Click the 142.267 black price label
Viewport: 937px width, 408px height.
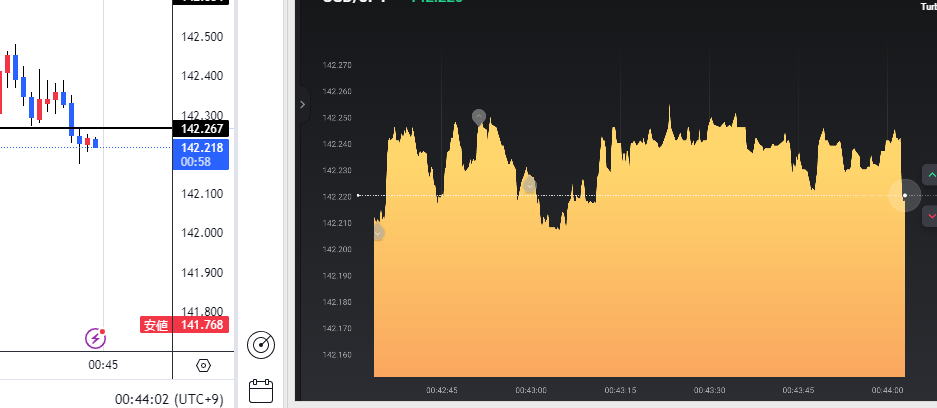(201, 129)
